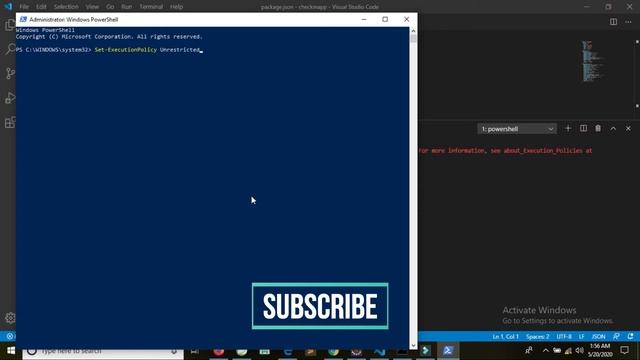Click the Split Editor icon in VS Code
640x360 pixels.
[x=613, y=22]
